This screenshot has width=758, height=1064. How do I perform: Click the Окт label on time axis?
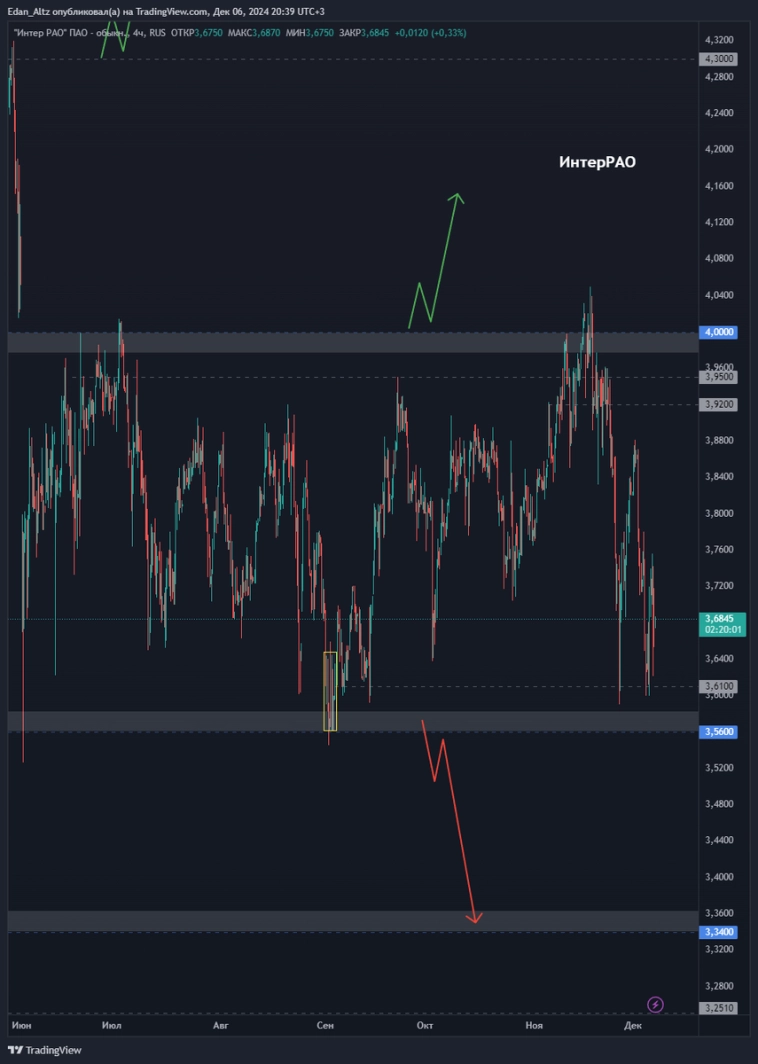coord(425,1025)
